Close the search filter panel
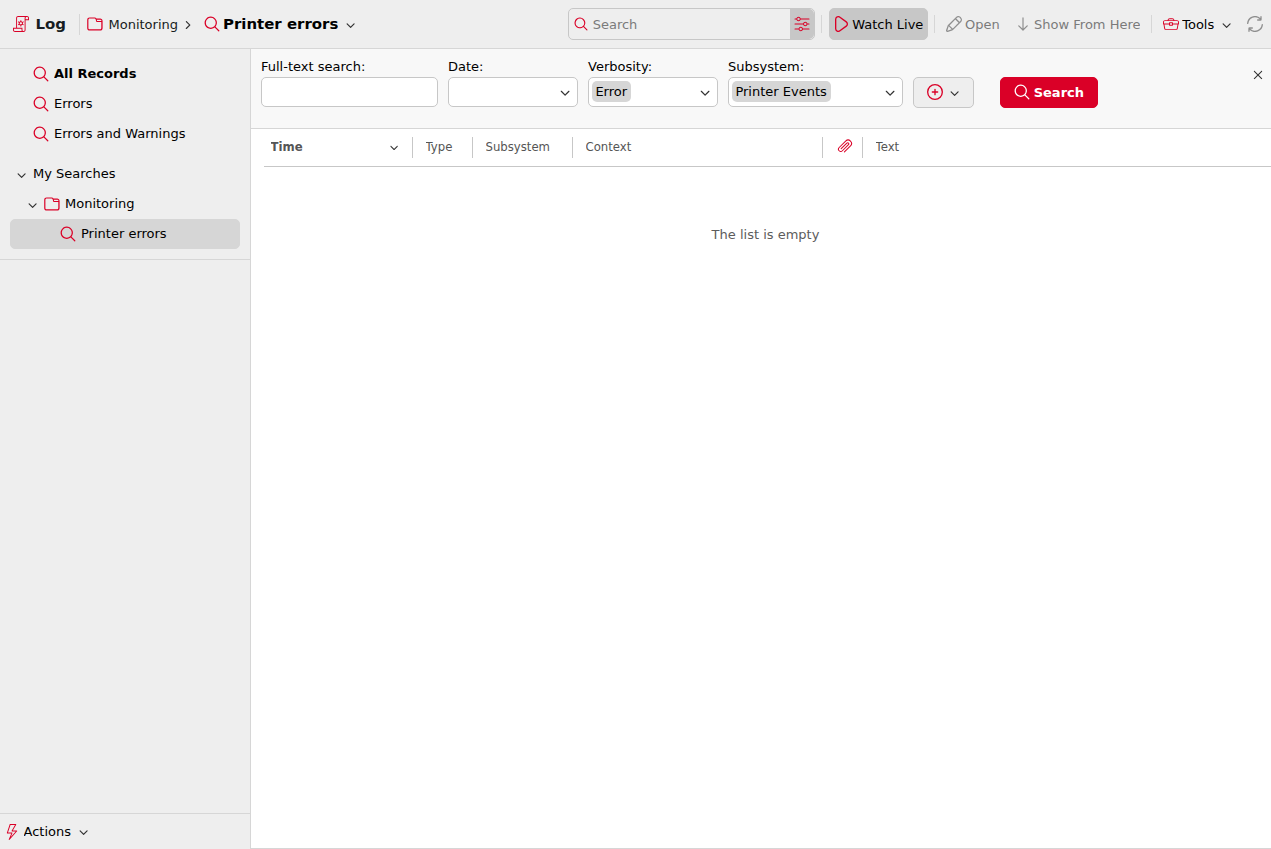 [x=1258, y=75]
